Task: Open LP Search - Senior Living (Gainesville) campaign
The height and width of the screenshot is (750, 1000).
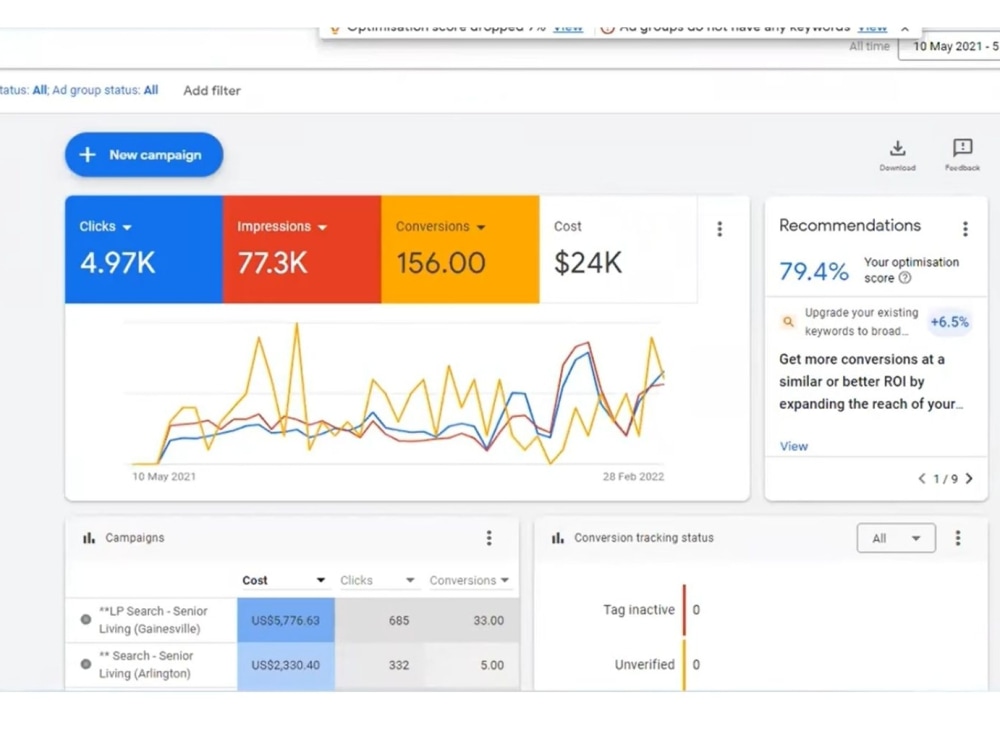Action: pos(153,620)
